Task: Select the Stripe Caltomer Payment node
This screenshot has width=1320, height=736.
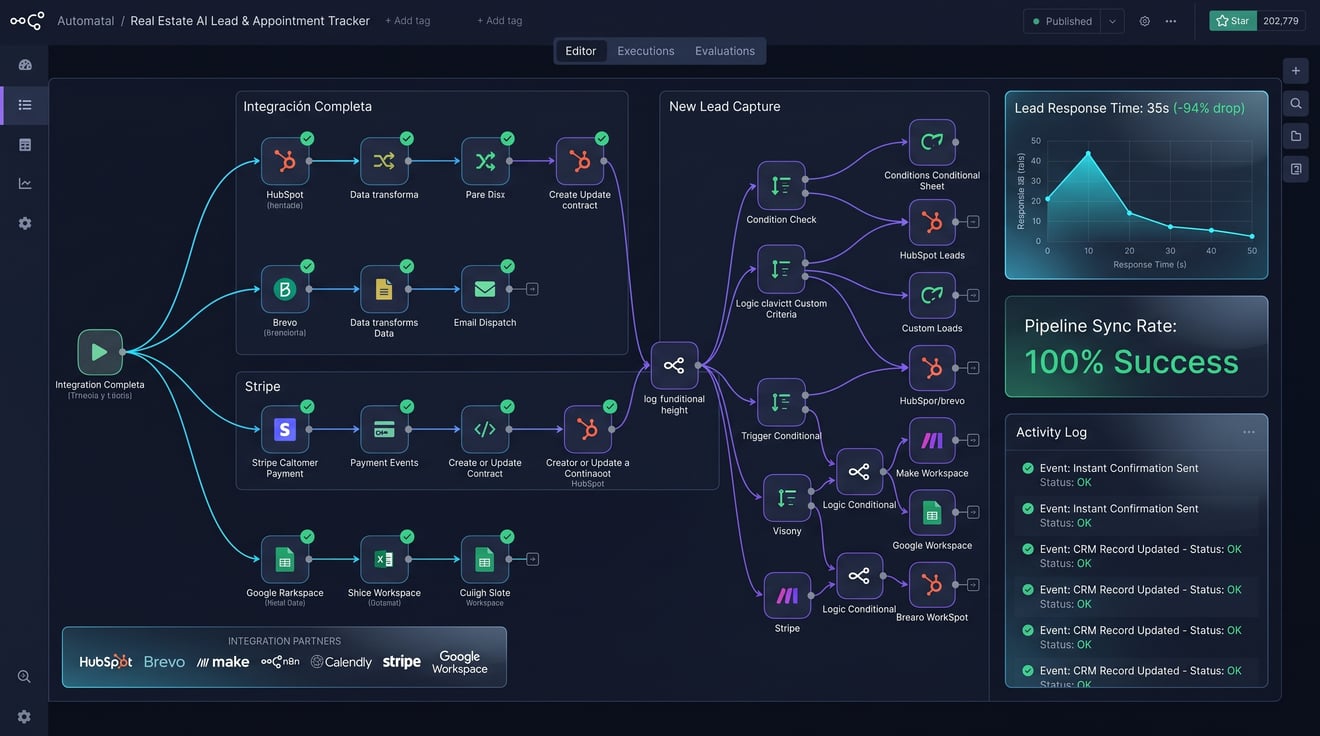Action: coord(285,429)
